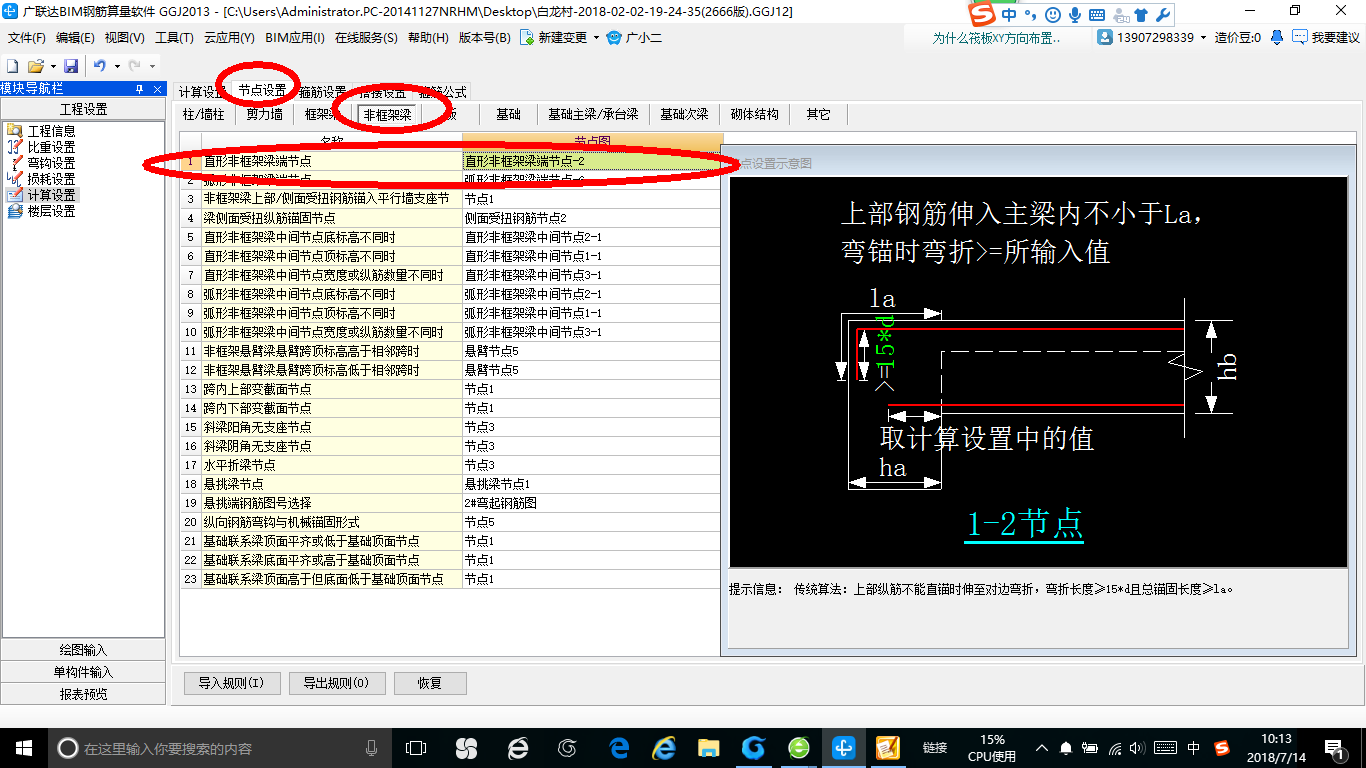
Task: Open the 单构件输入 section
Action: 83,672
